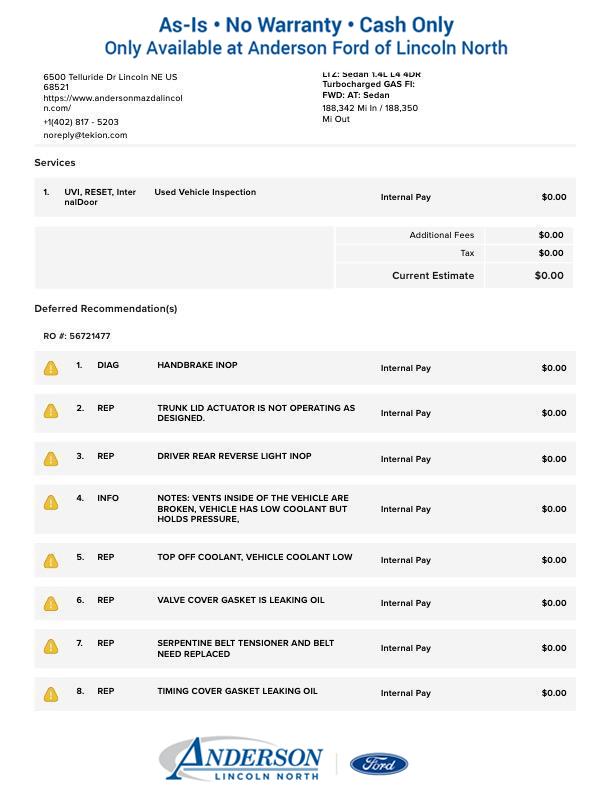Click TIMING COVER GASKET LEAKING OIL description

click(x=237, y=691)
